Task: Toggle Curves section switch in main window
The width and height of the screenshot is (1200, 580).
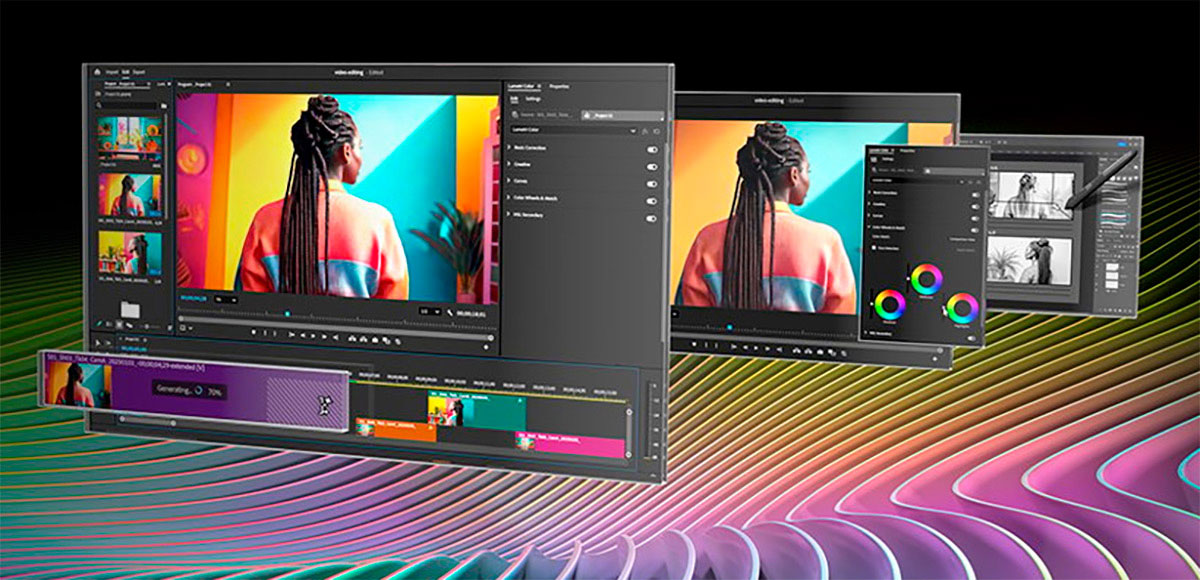Action: (652, 184)
